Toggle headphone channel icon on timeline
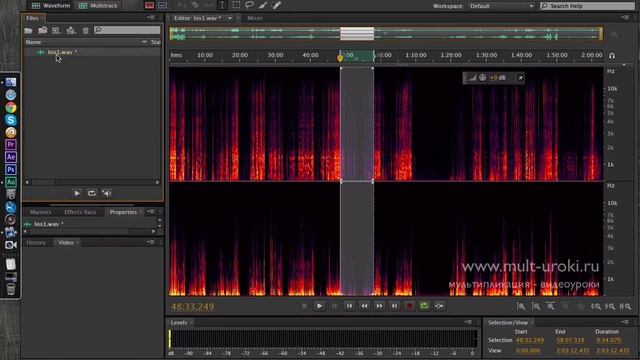The height and width of the screenshot is (360, 640). tap(612, 56)
